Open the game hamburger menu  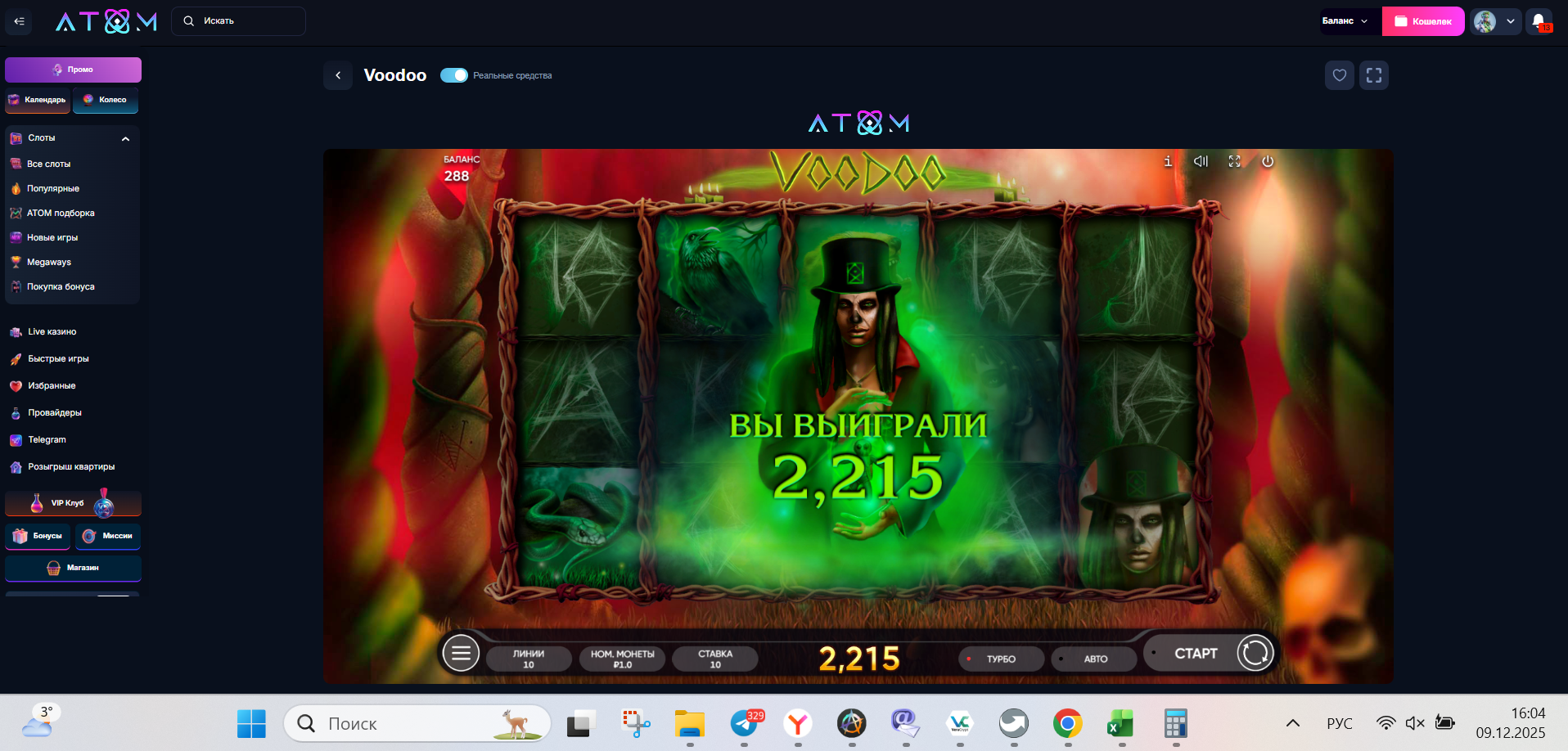coord(461,653)
